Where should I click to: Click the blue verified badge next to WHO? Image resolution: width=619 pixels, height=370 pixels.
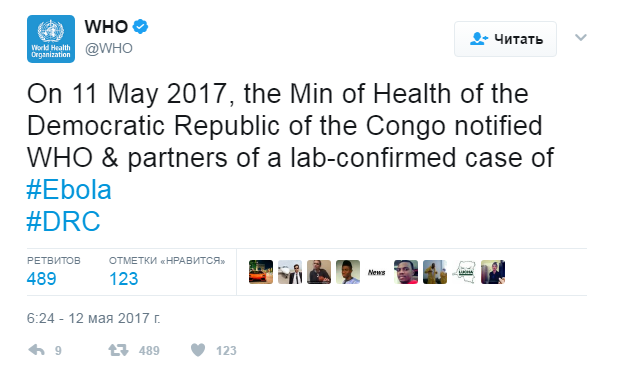[140, 27]
